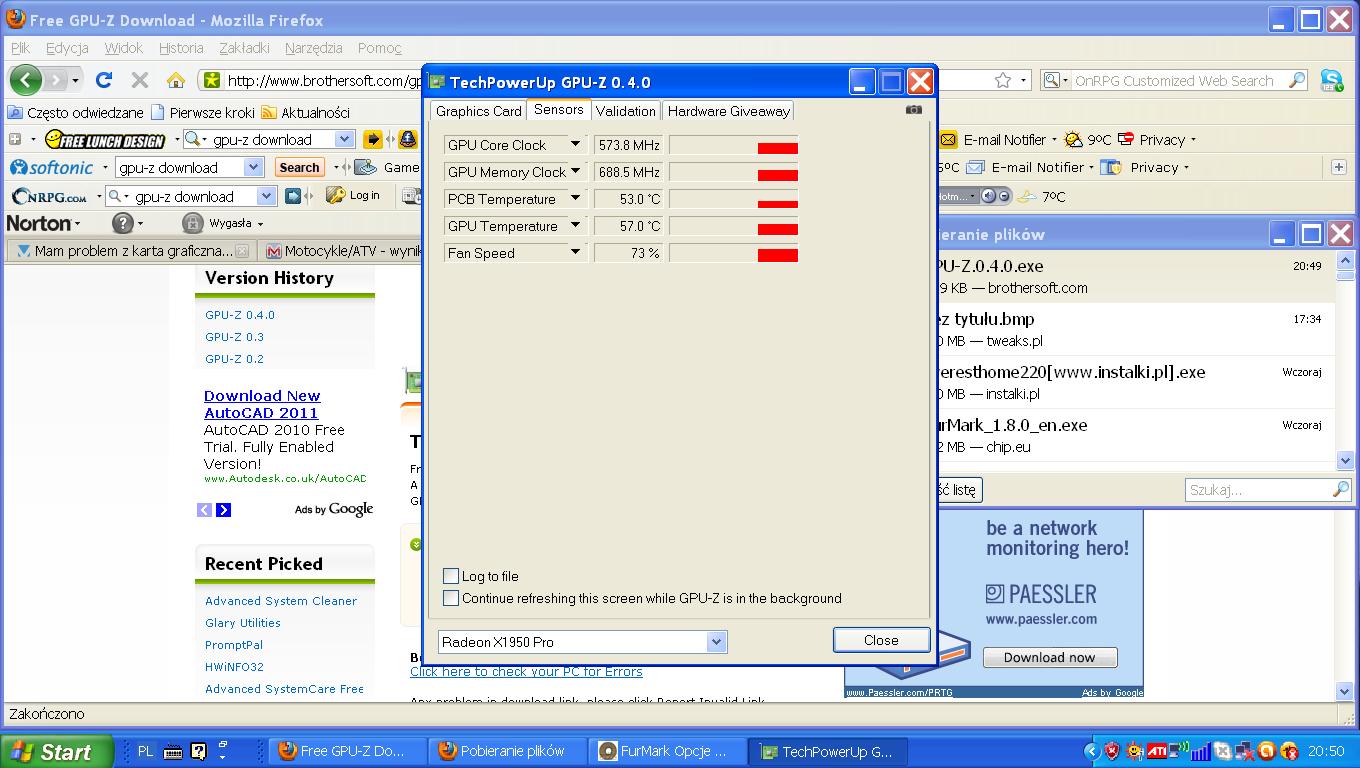Image resolution: width=1360 pixels, height=768 pixels.
Task: Click Norton help question mark icon
Action: [x=122, y=223]
